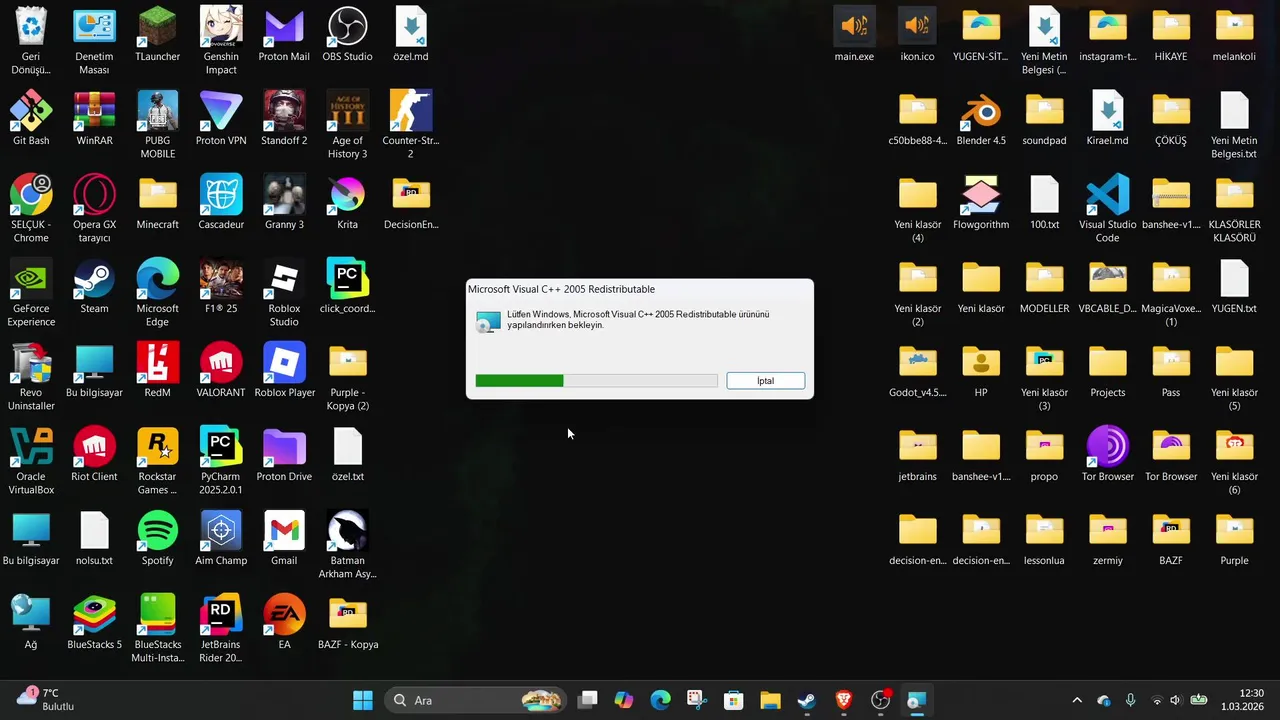Select the main.exe file icon

tap(854, 34)
